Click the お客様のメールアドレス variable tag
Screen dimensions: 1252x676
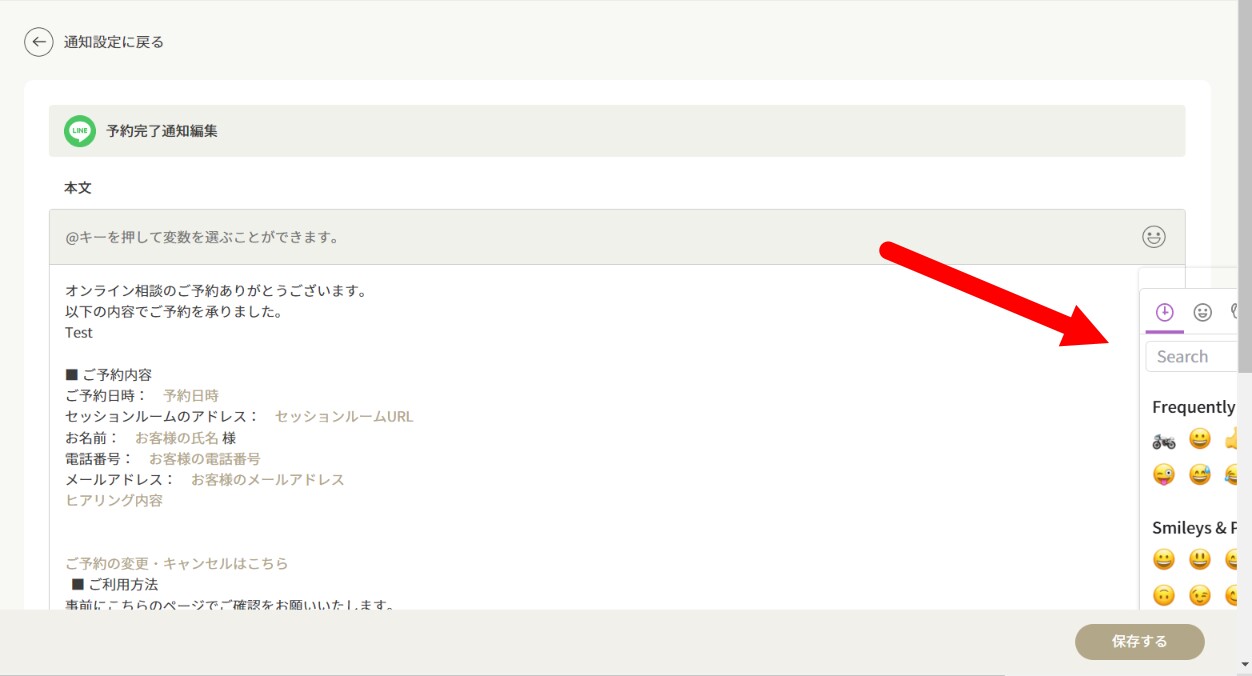point(268,480)
